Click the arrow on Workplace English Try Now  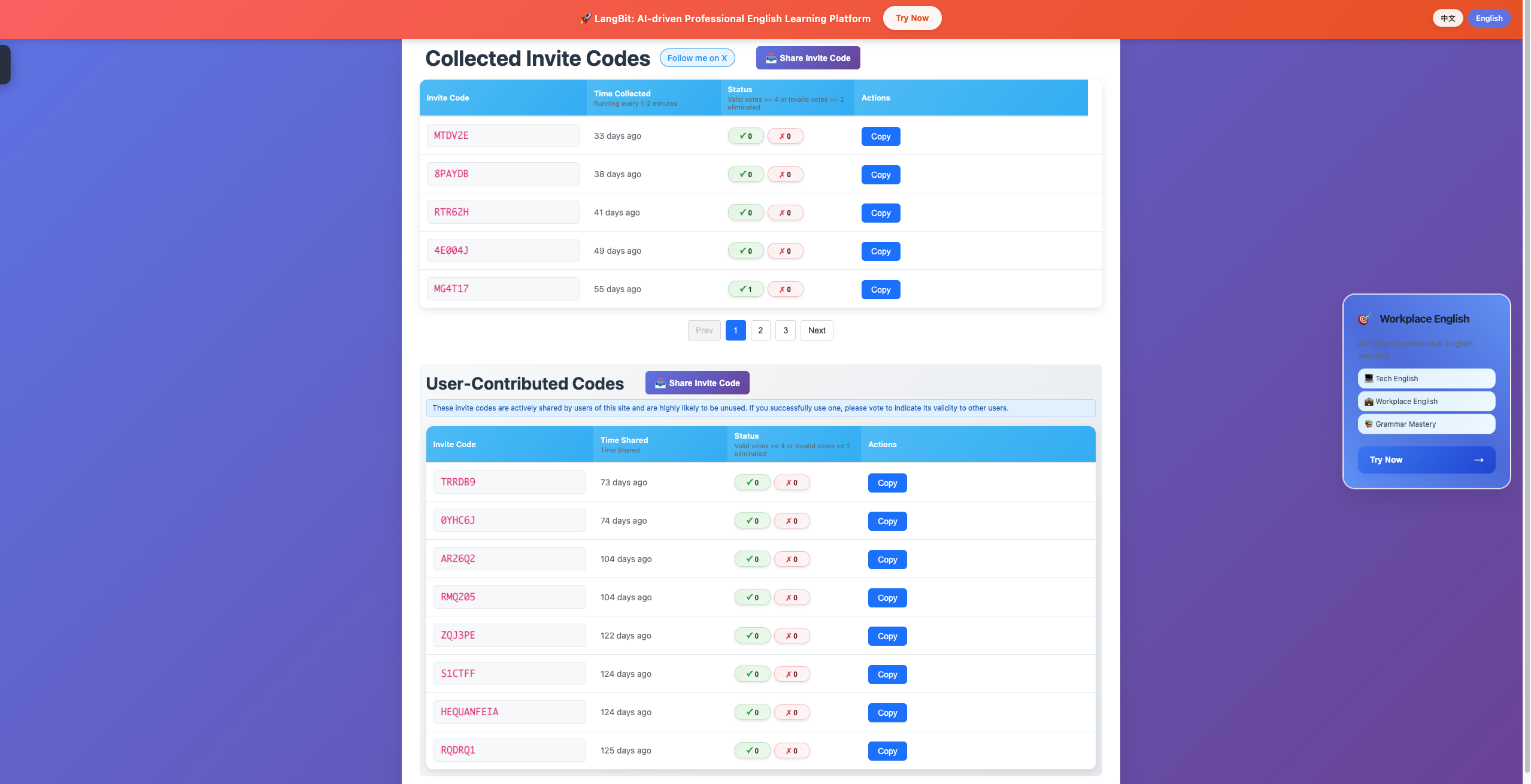coord(1478,460)
